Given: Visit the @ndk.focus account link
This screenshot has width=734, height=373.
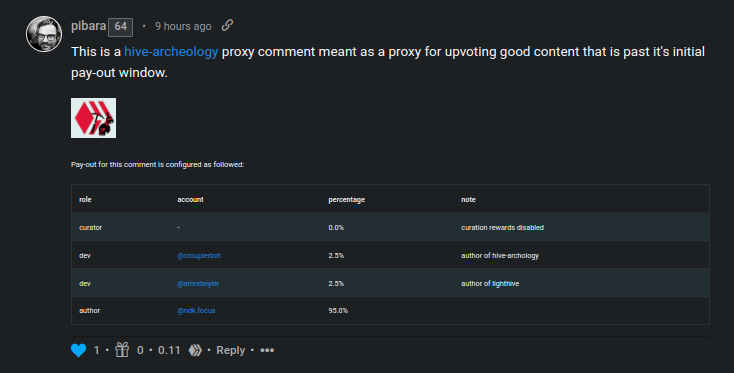Looking at the screenshot, I should coord(196,310).
